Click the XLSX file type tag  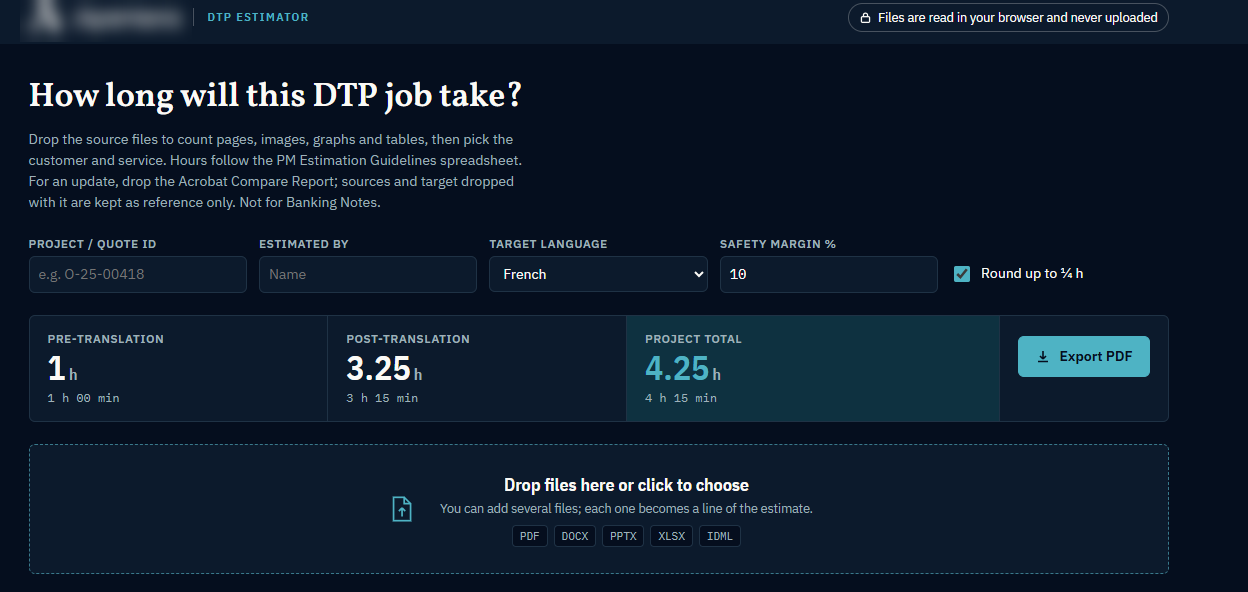click(x=671, y=537)
